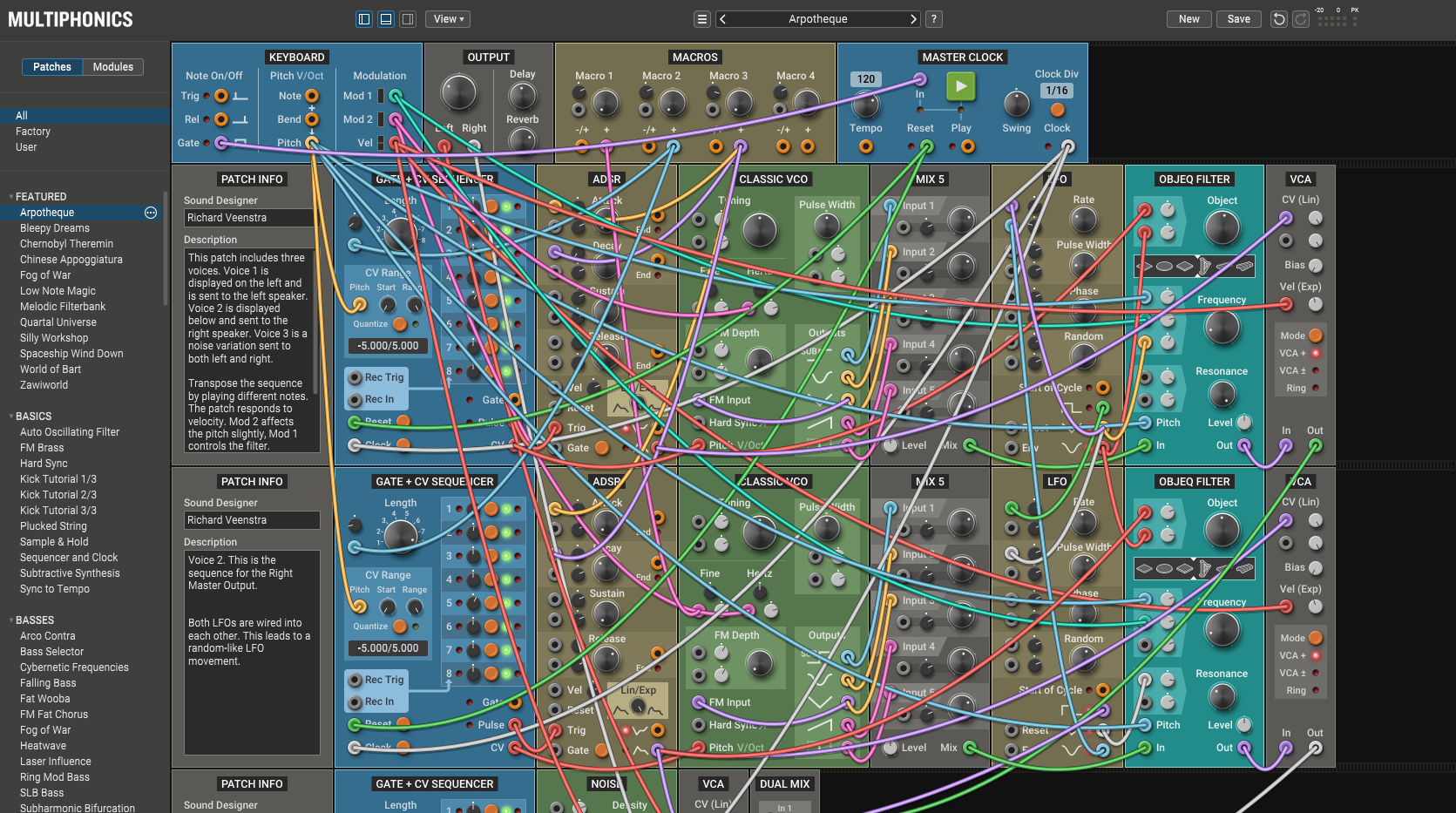Image resolution: width=1456 pixels, height=813 pixels.
Task: Switch to the Modules tab
Action: tap(113, 67)
